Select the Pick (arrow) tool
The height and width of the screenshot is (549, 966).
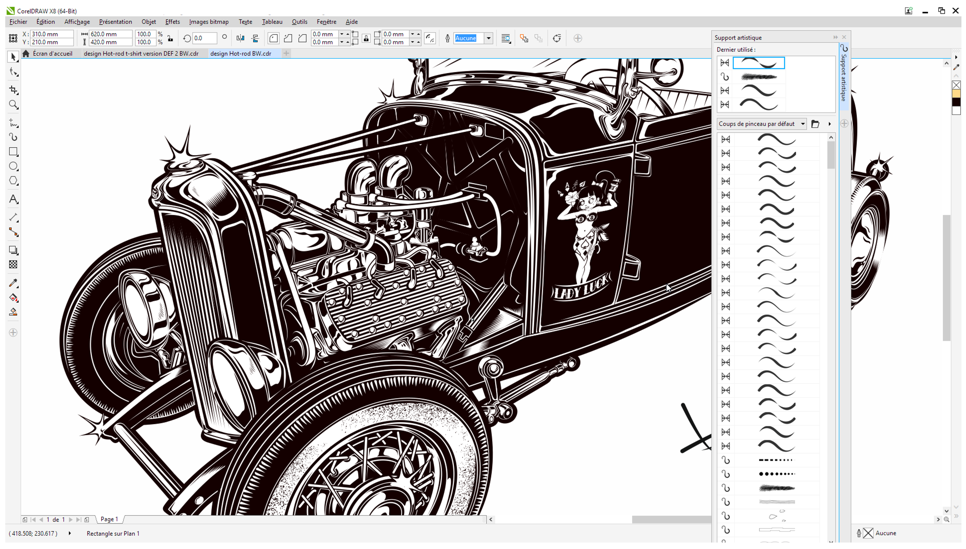(14, 57)
